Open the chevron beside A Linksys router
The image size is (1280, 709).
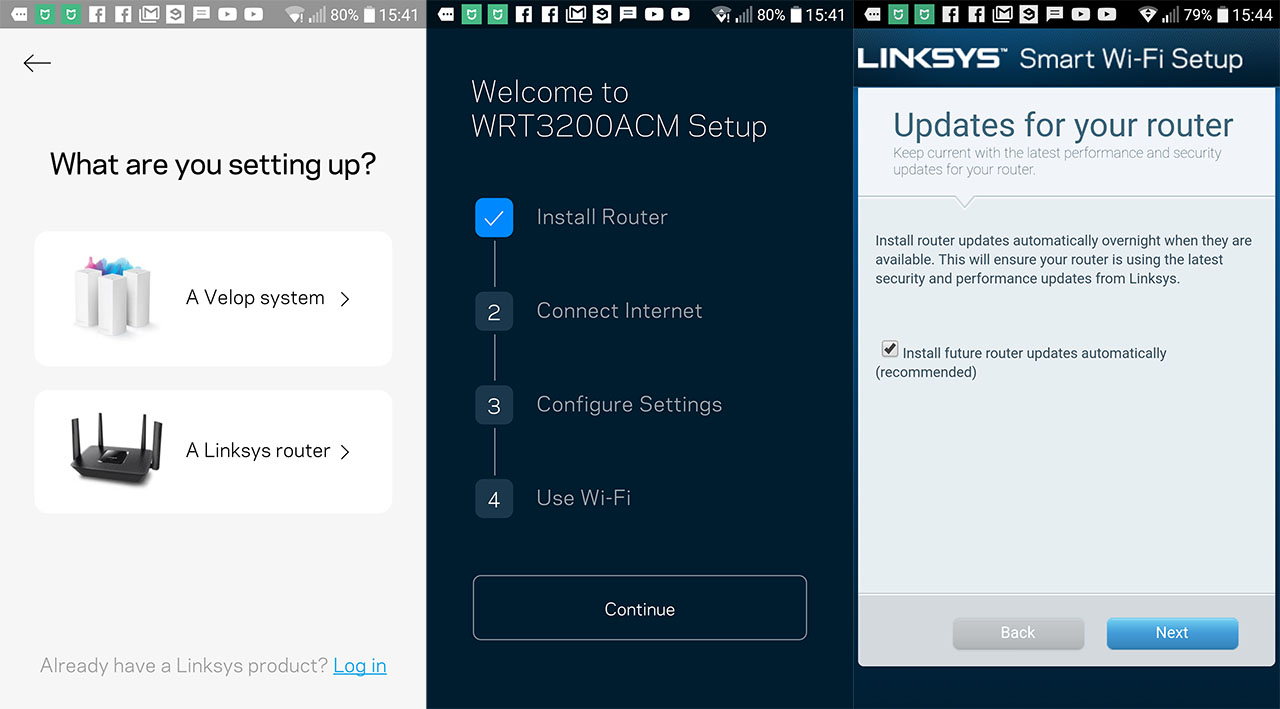pyautogui.click(x=345, y=452)
